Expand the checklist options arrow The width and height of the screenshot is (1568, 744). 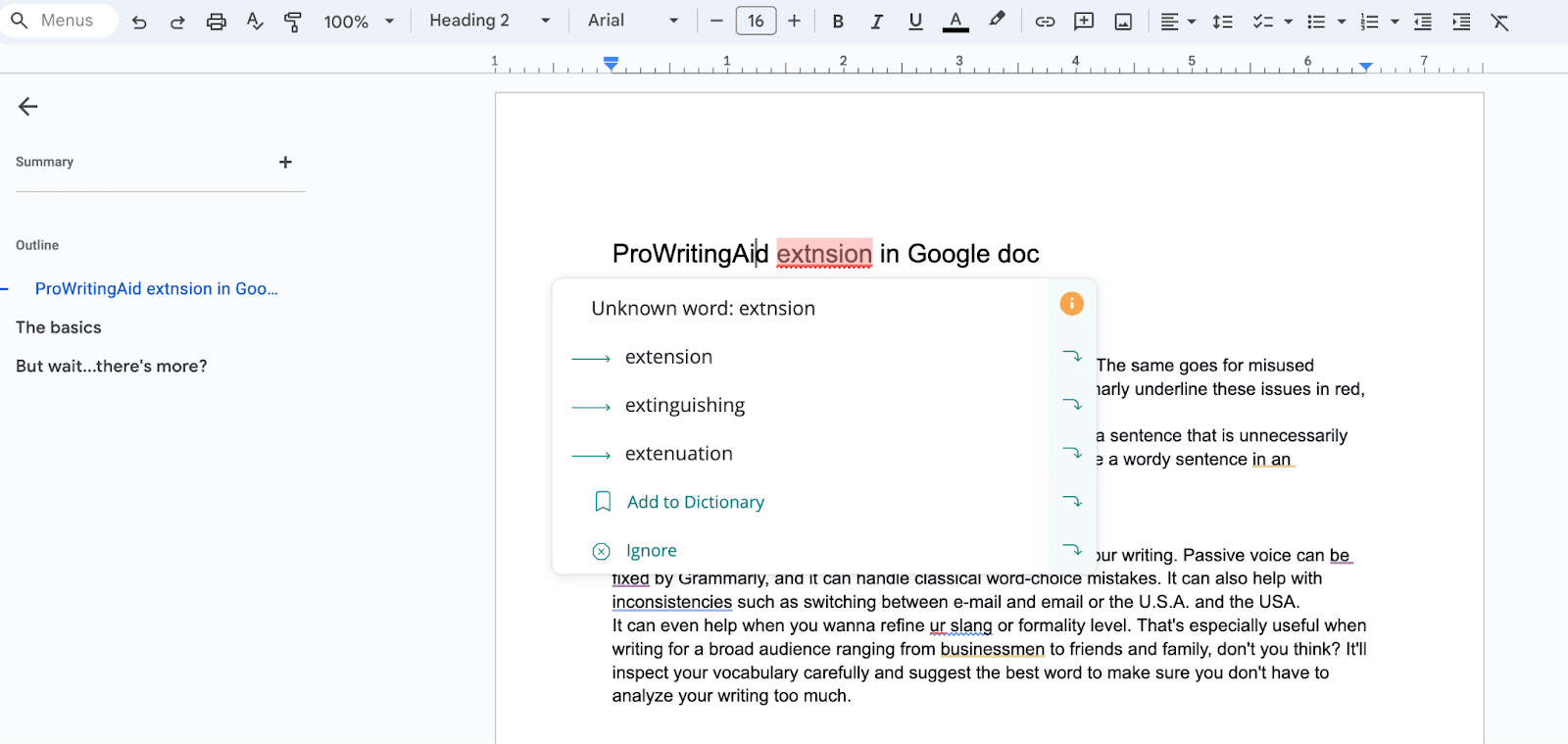[1288, 22]
